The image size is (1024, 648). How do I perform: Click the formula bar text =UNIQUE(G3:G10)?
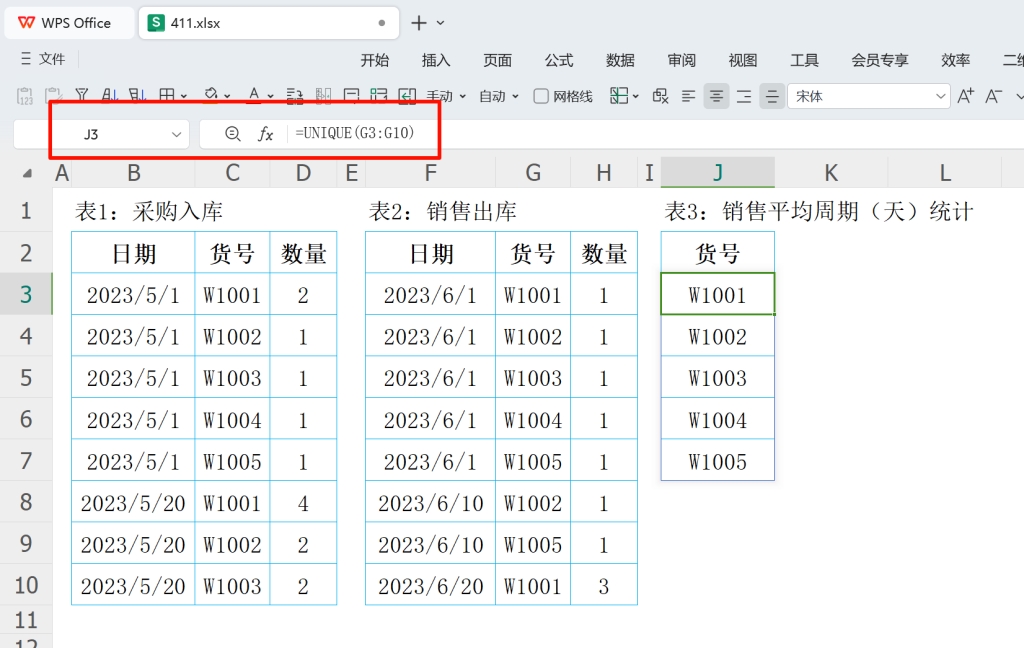(x=355, y=133)
